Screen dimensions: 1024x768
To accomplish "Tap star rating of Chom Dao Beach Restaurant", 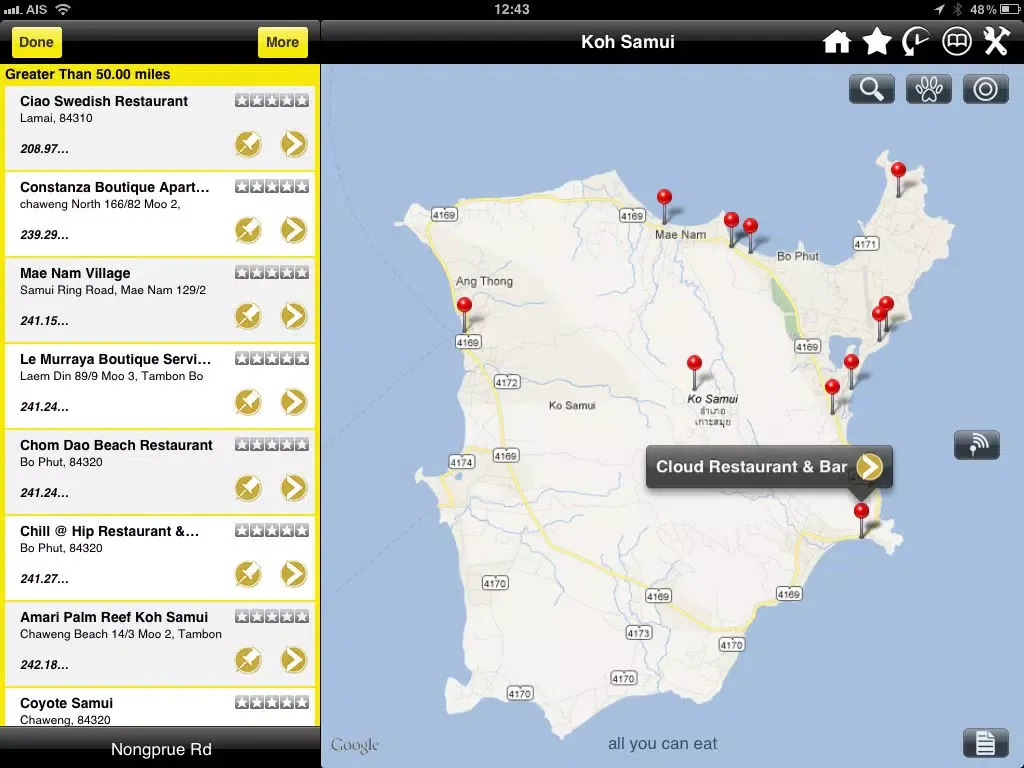I will (272, 445).
